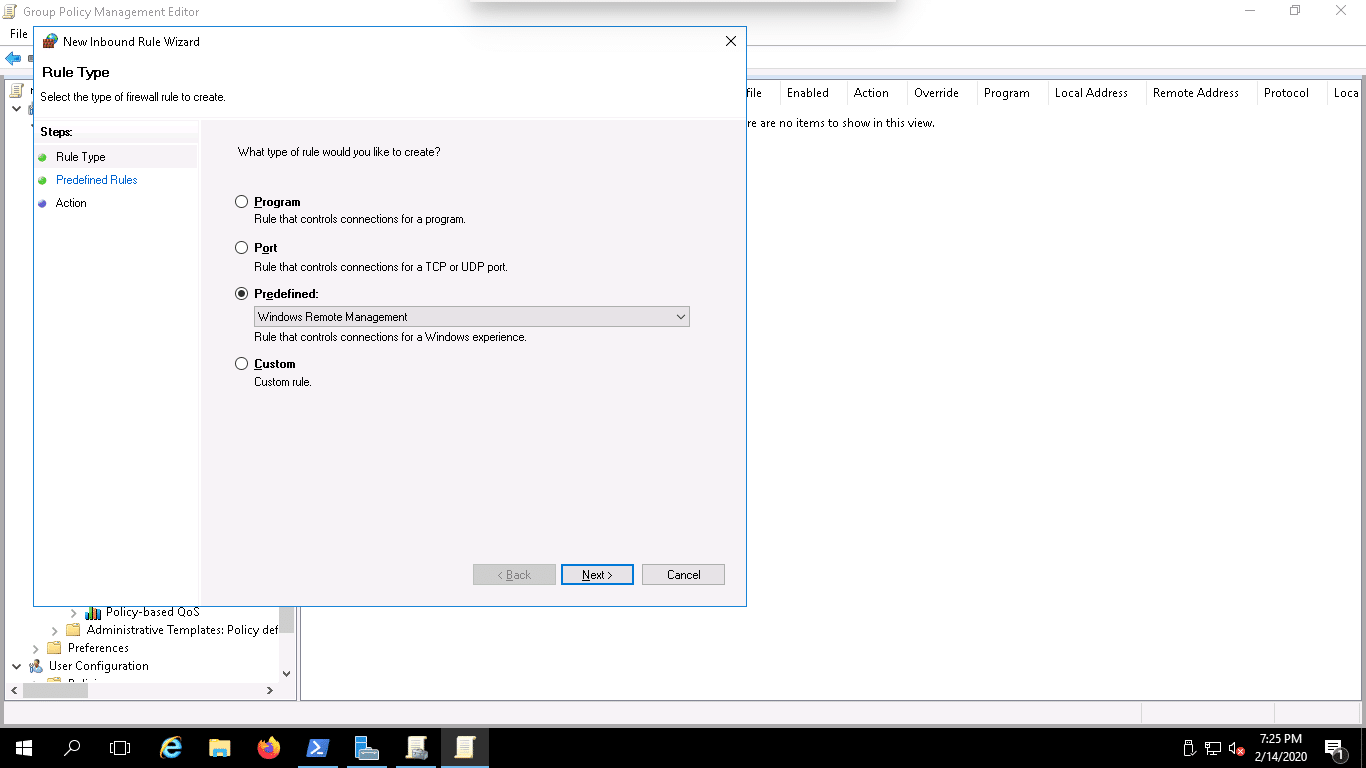1366x768 pixels.
Task: Sort by the Action column header
Action: (871, 93)
